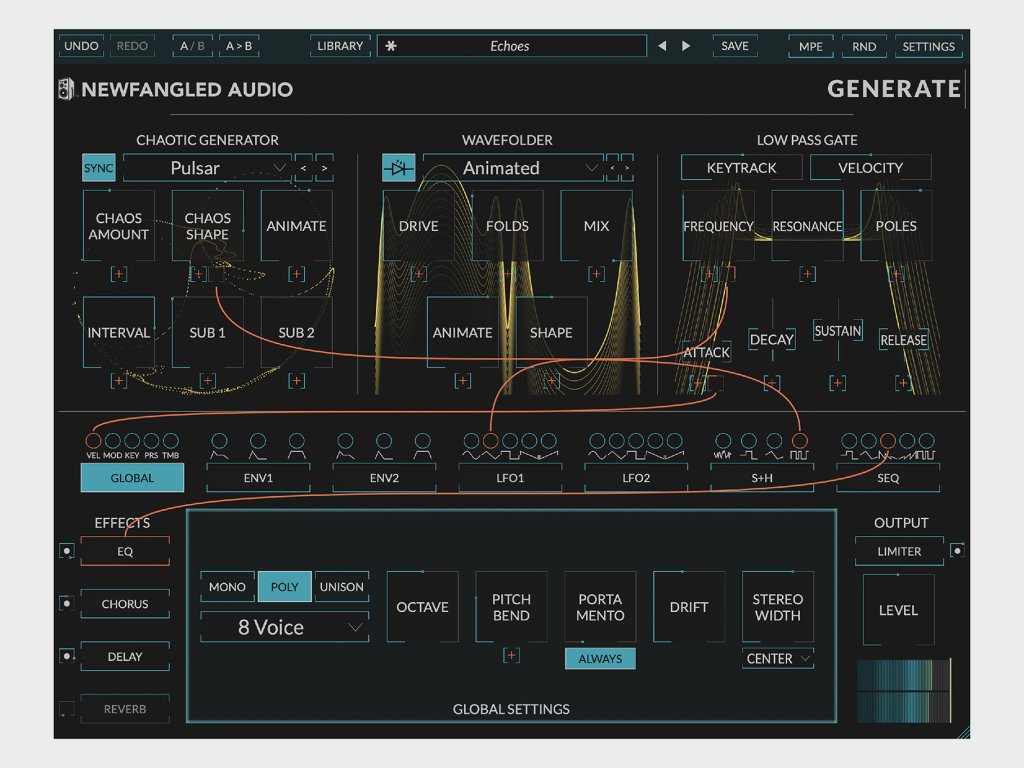Click the wavefolder diode symbol icon

click(398, 168)
